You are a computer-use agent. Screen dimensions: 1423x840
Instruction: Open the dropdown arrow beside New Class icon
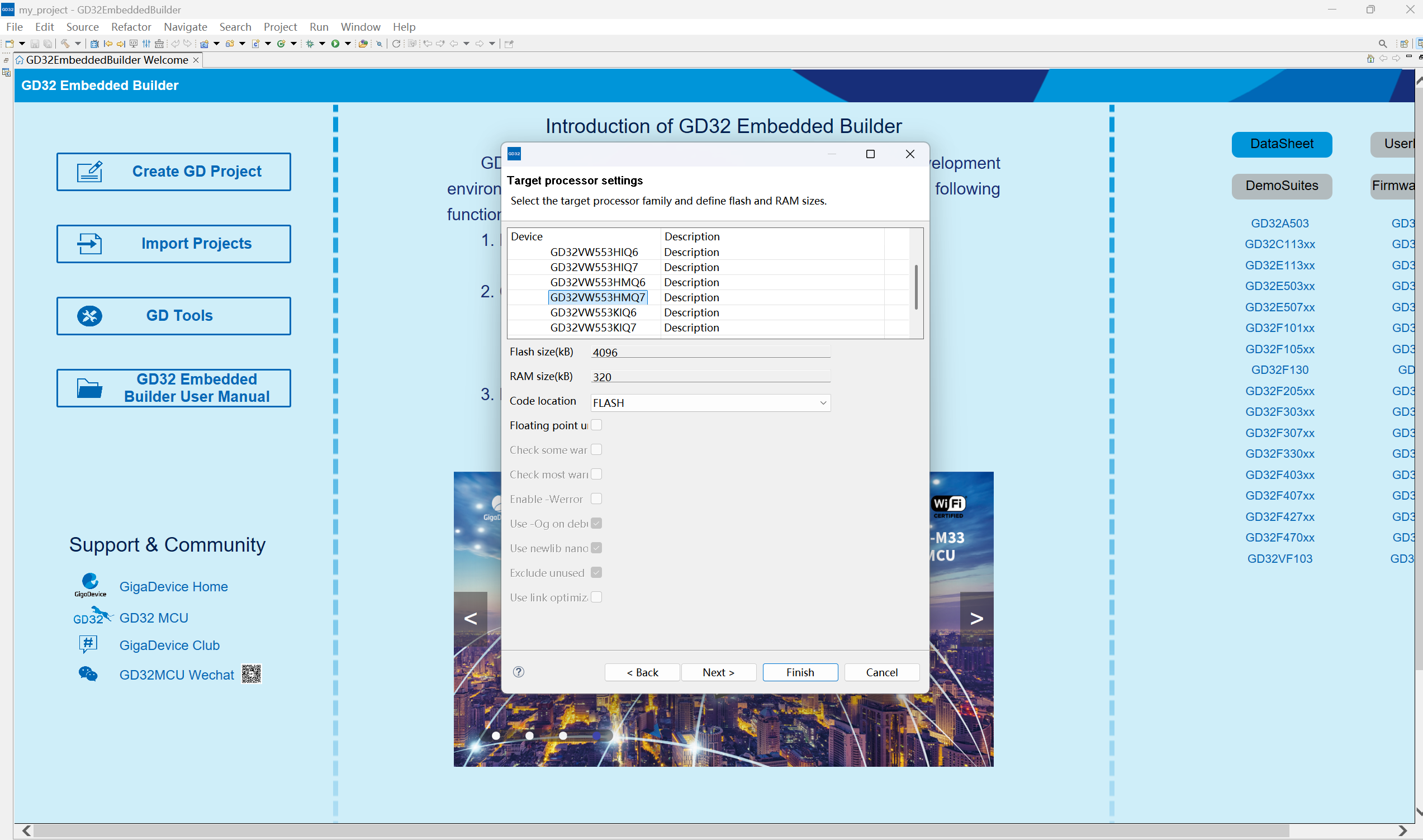pyautogui.click(x=294, y=44)
